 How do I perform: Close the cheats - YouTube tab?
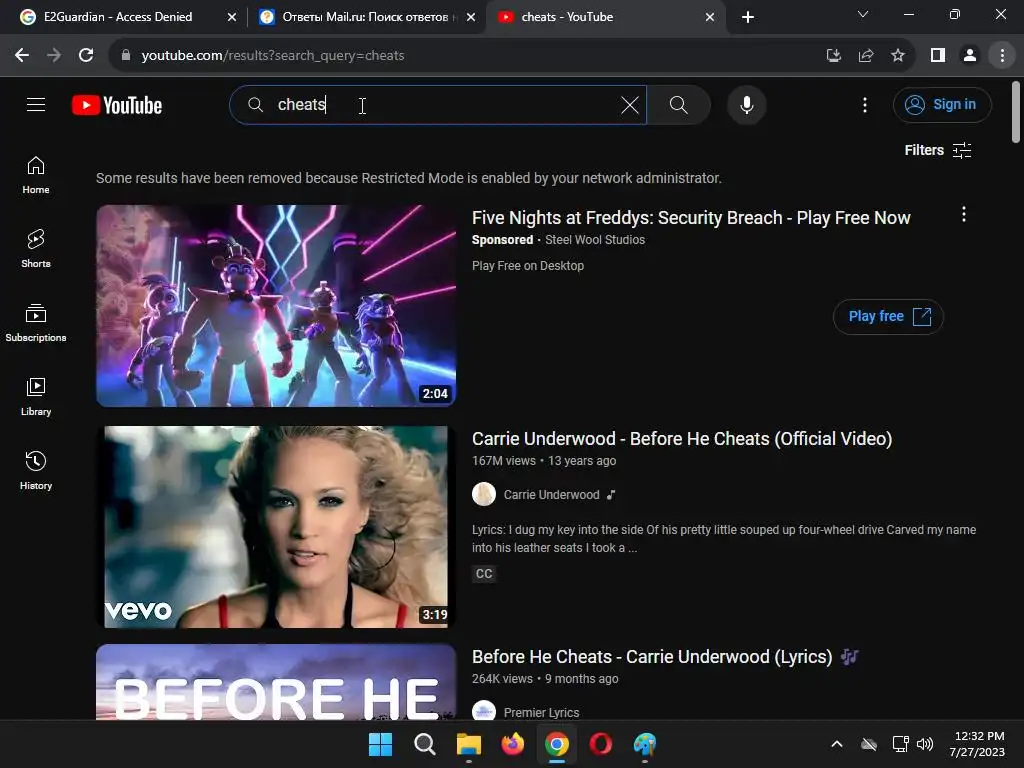coord(710,18)
